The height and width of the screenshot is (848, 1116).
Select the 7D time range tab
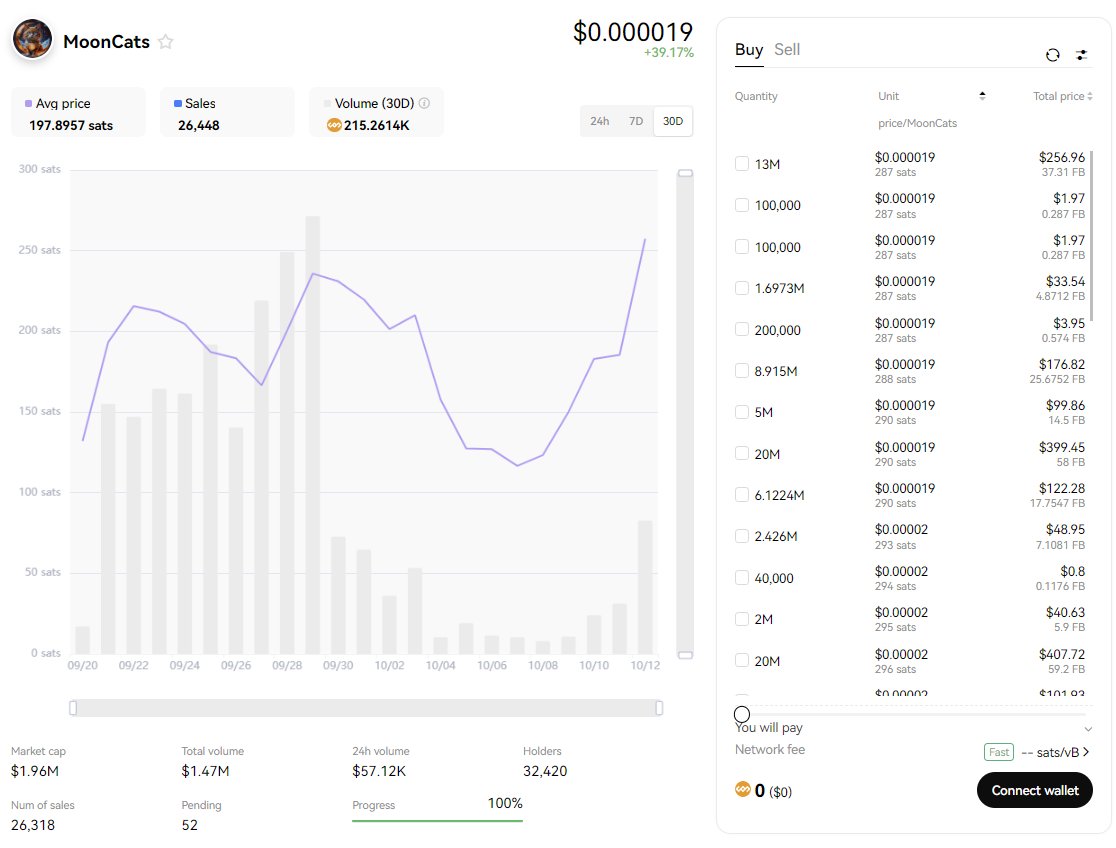pyautogui.click(x=636, y=120)
